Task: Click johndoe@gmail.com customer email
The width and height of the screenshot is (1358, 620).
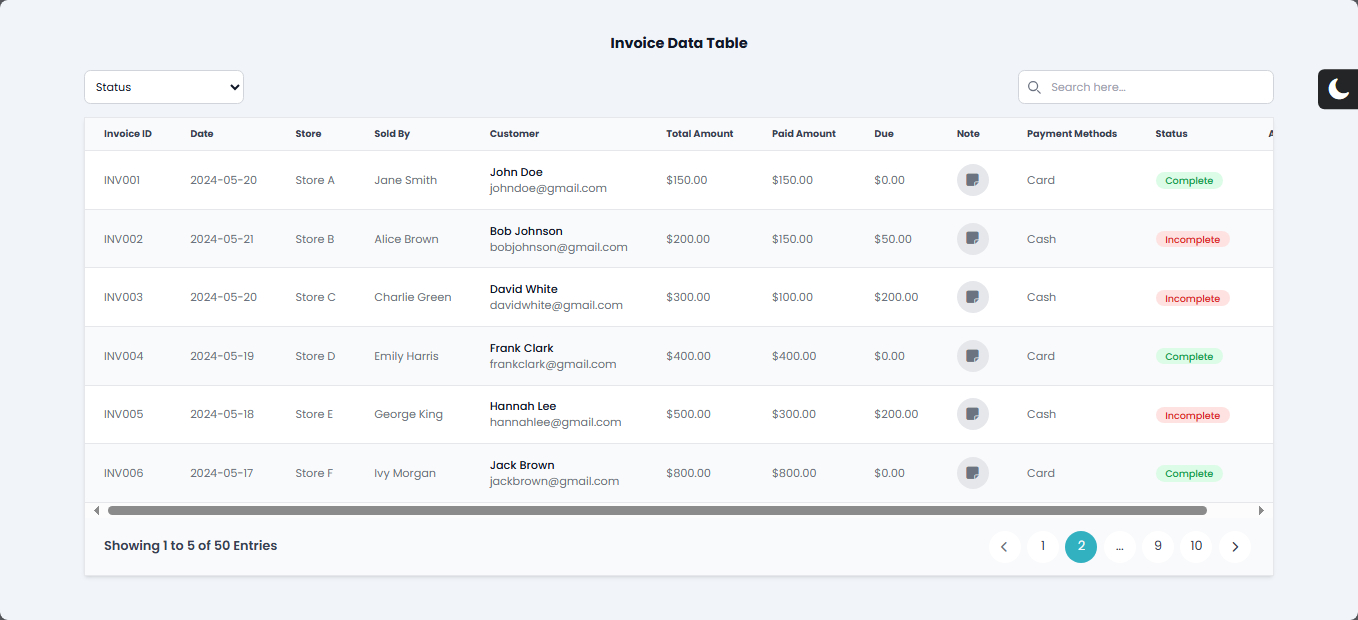Action: [x=548, y=188]
